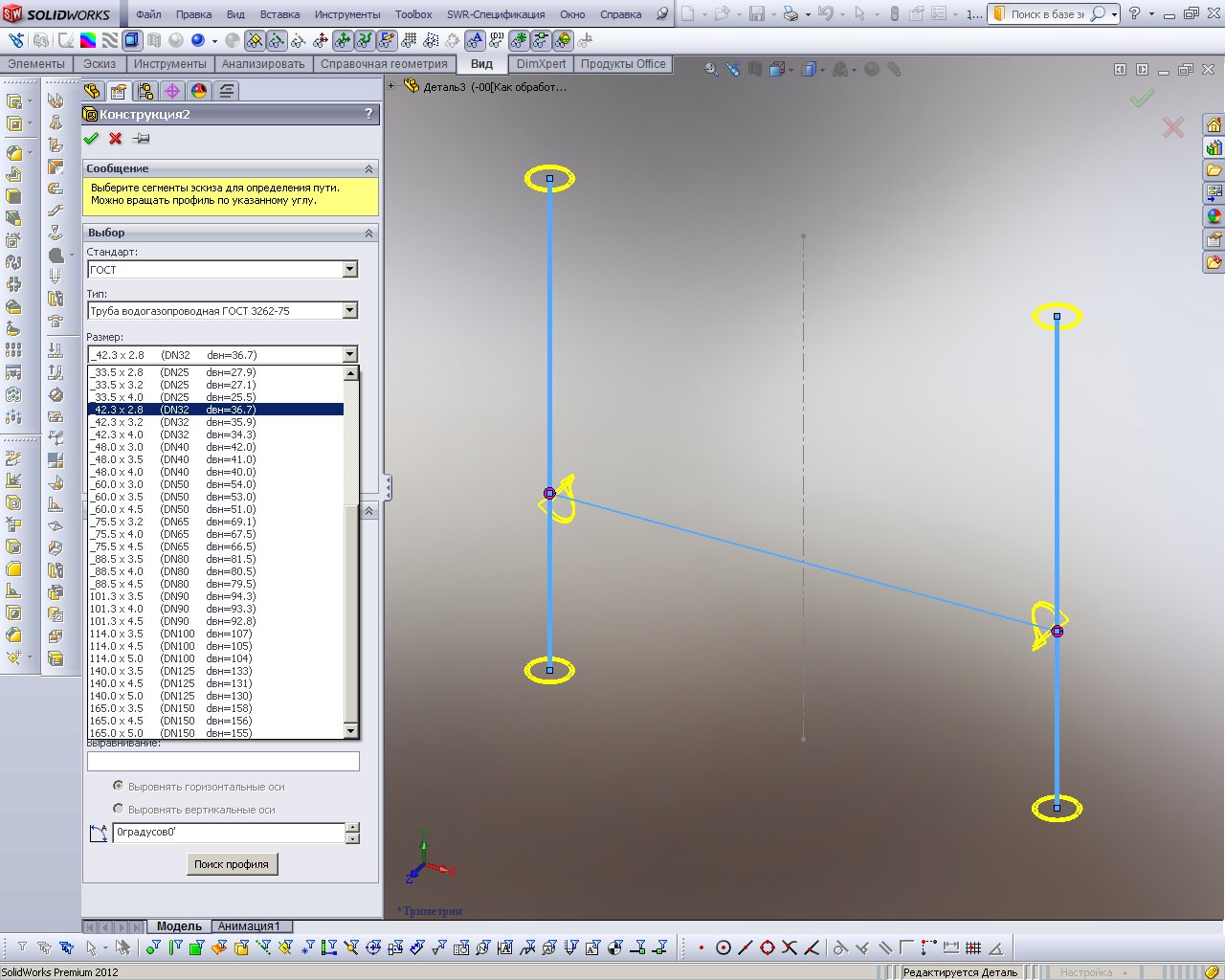Switch to the Модель bottom tab

click(x=179, y=925)
